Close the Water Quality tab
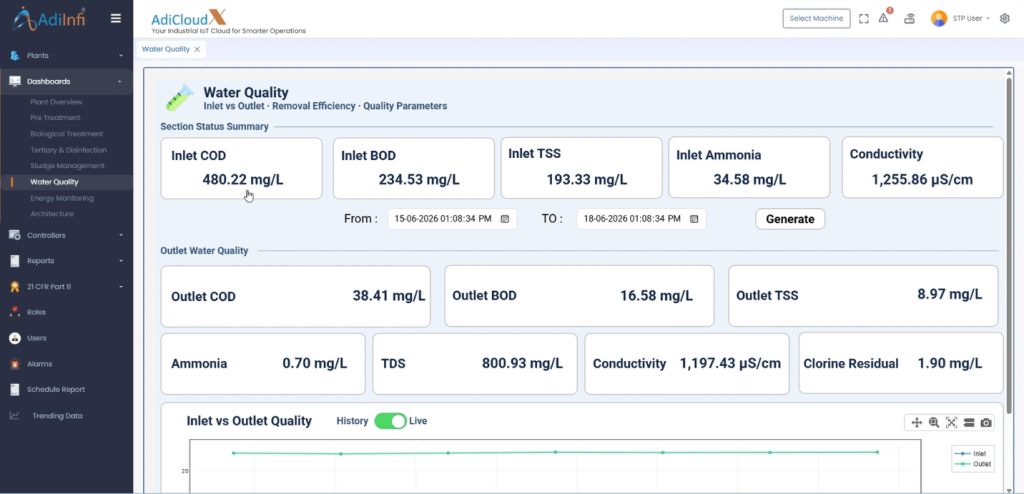Viewport: 1024px width, 494px height. point(197,49)
